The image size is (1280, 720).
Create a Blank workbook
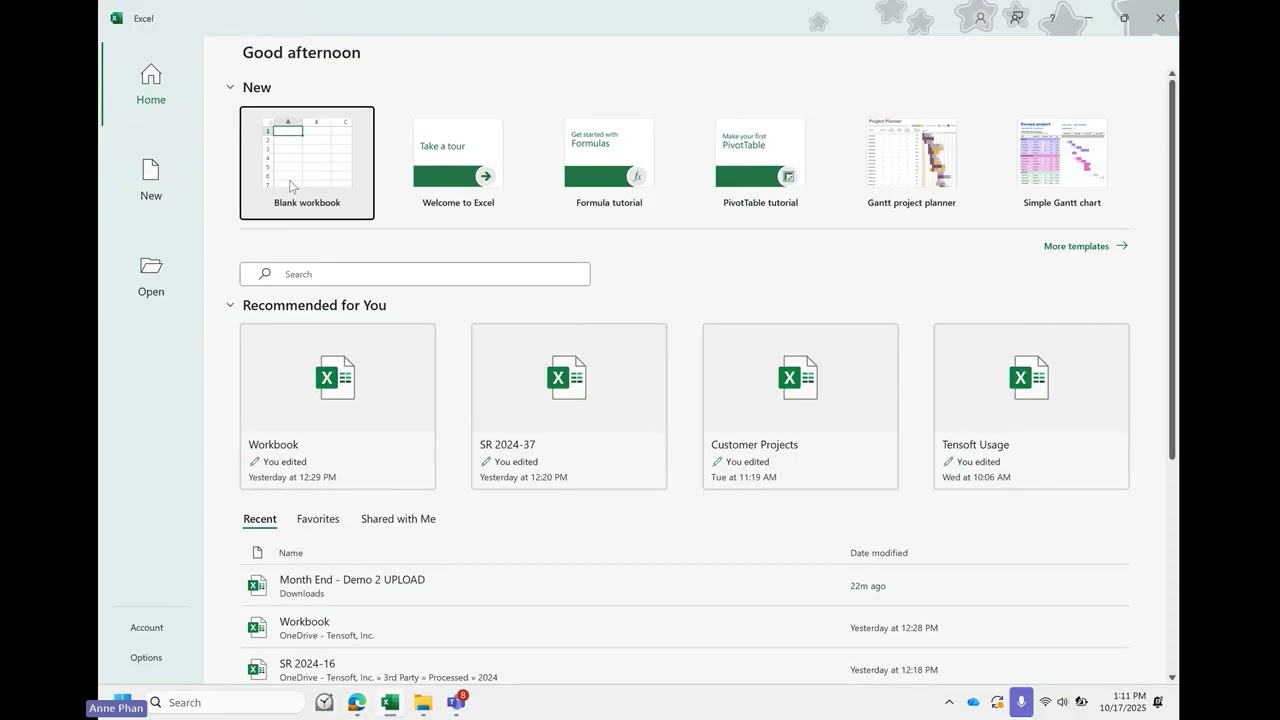click(x=307, y=163)
